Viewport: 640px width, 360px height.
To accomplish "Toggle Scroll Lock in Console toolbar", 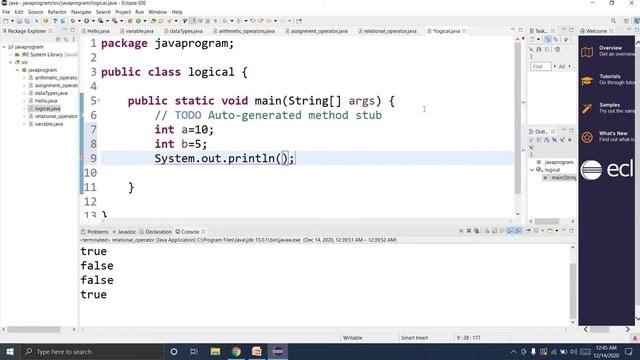I will (495, 231).
